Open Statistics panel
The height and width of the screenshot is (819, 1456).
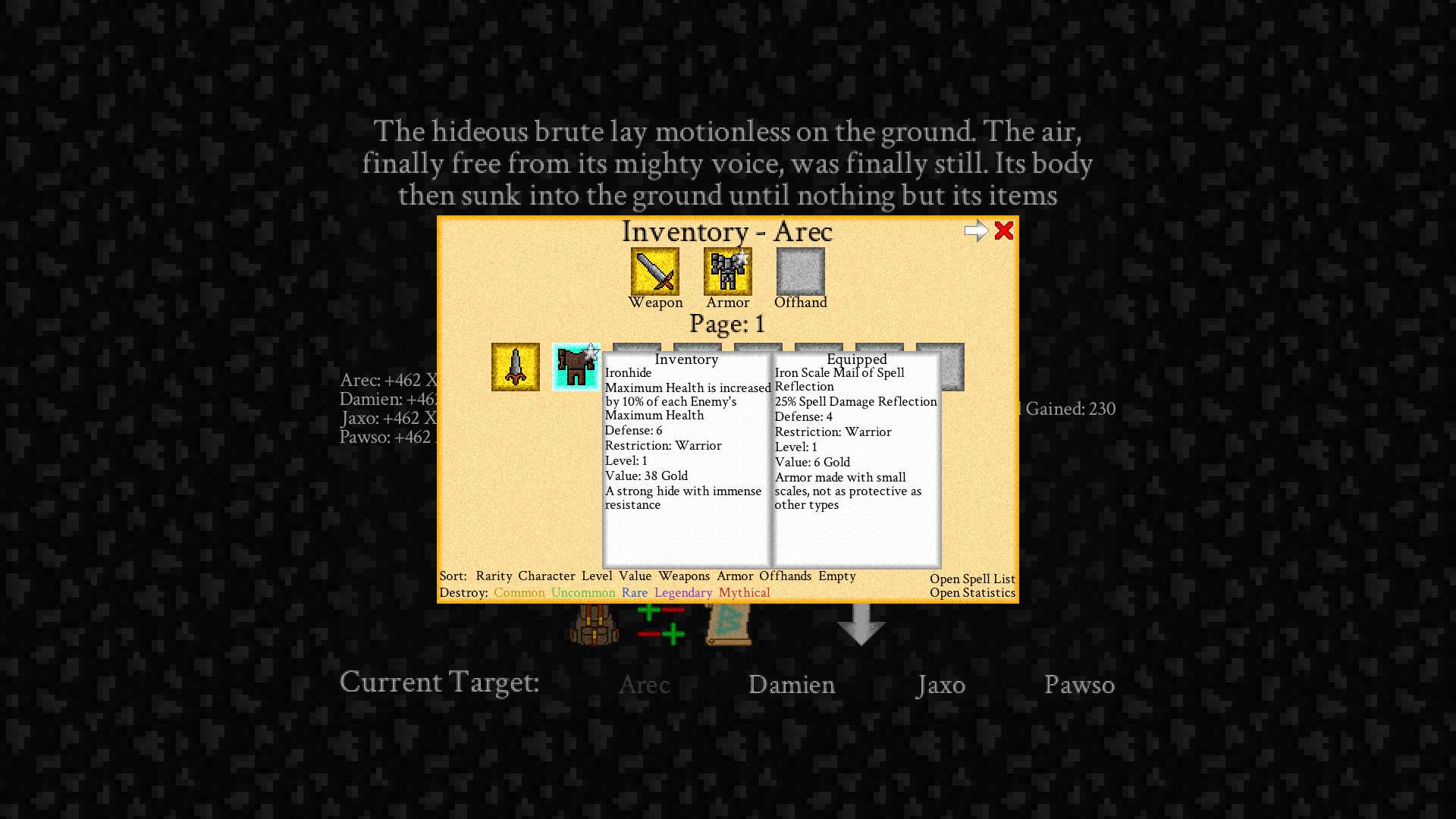[x=971, y=592]
